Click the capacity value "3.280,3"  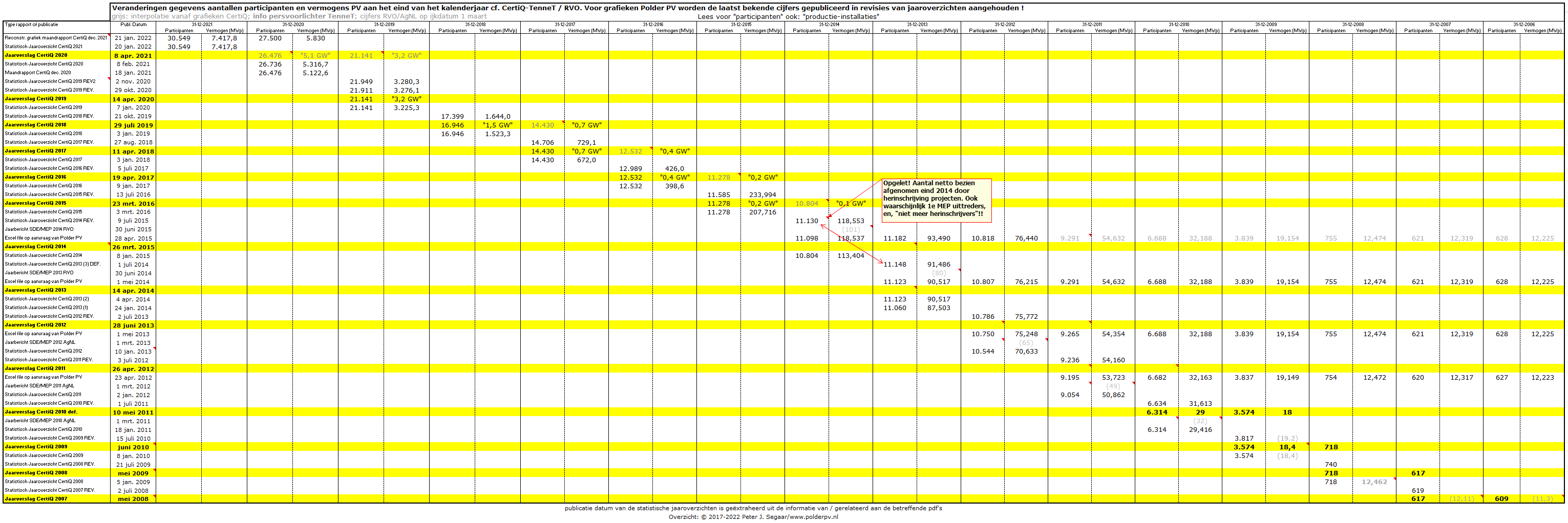pos(407,81)
